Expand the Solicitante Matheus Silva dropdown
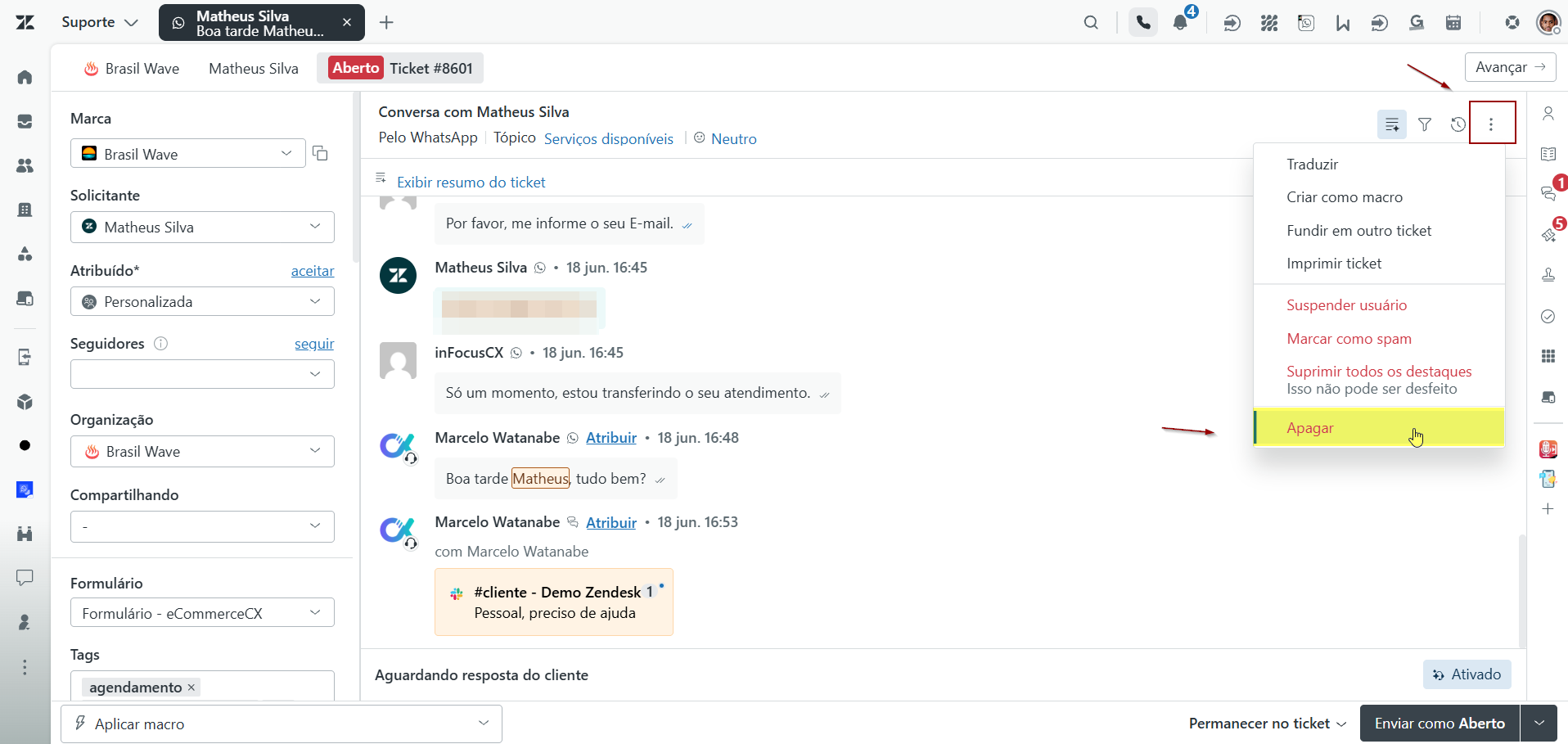This screenshot has width=1568, height=744. pos(202,227)
